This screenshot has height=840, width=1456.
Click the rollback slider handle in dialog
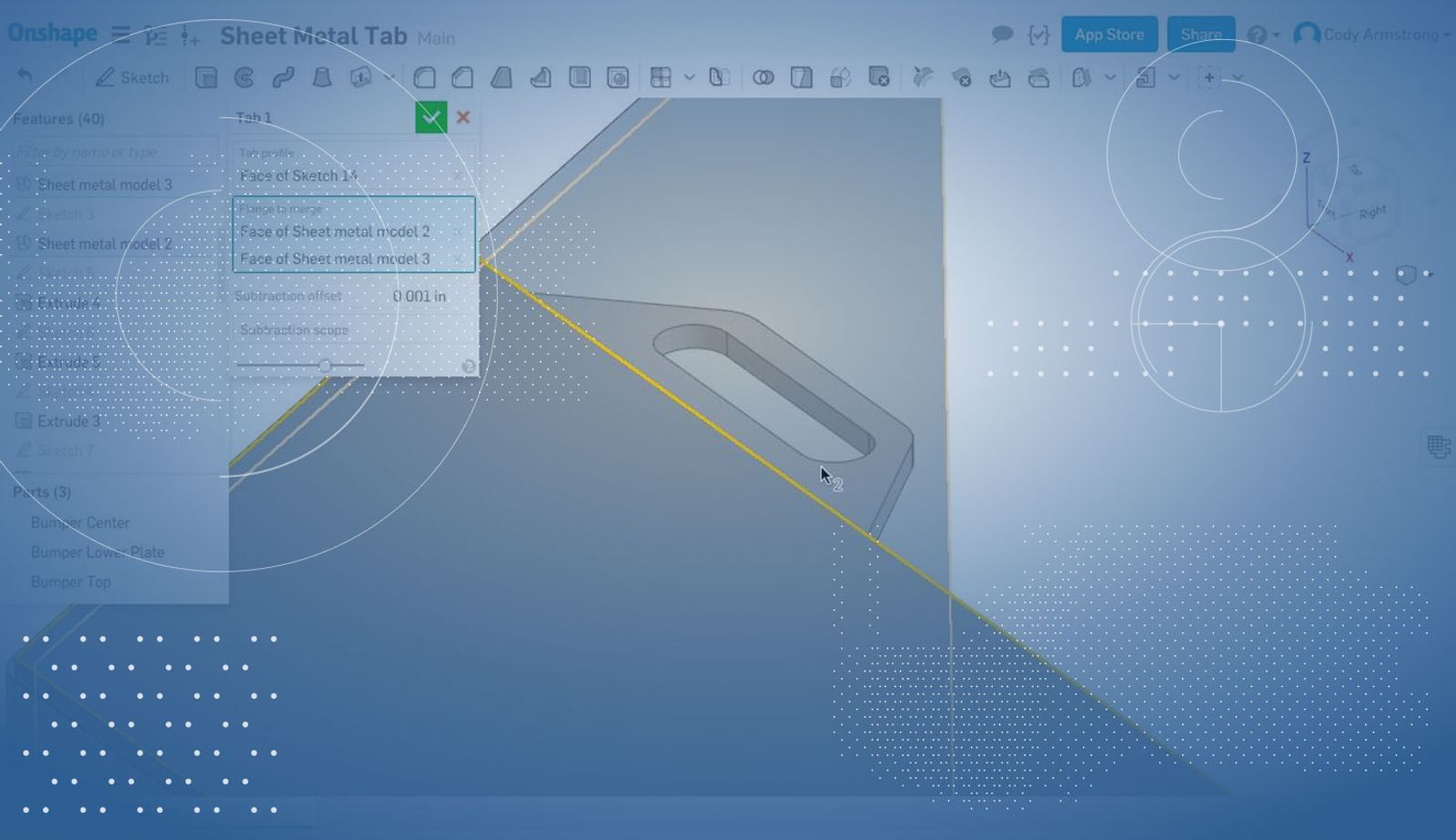pyautogui.click(x=325, y=366)
